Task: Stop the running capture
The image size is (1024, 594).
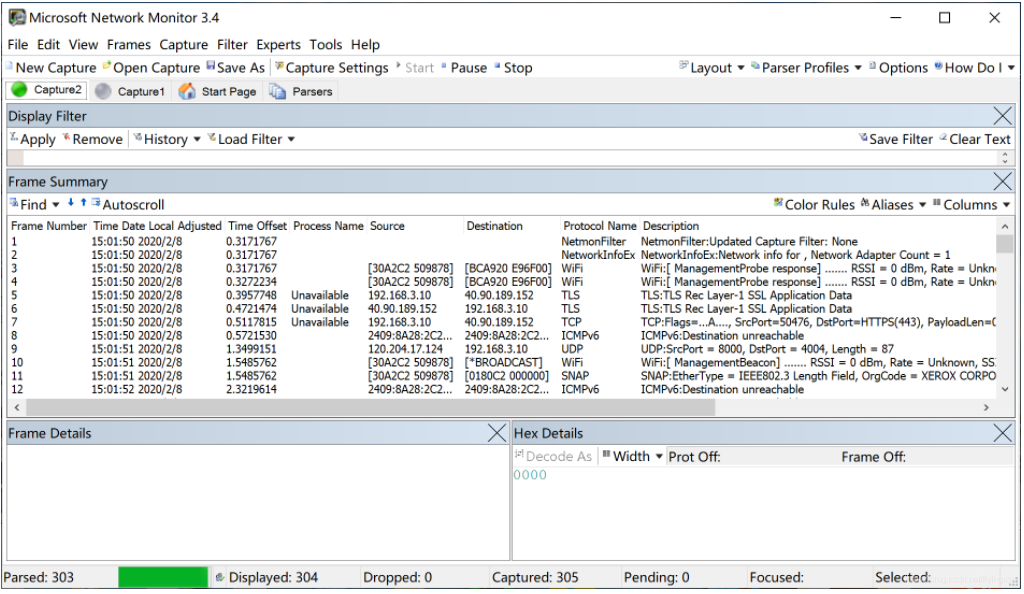Action: 513,68
